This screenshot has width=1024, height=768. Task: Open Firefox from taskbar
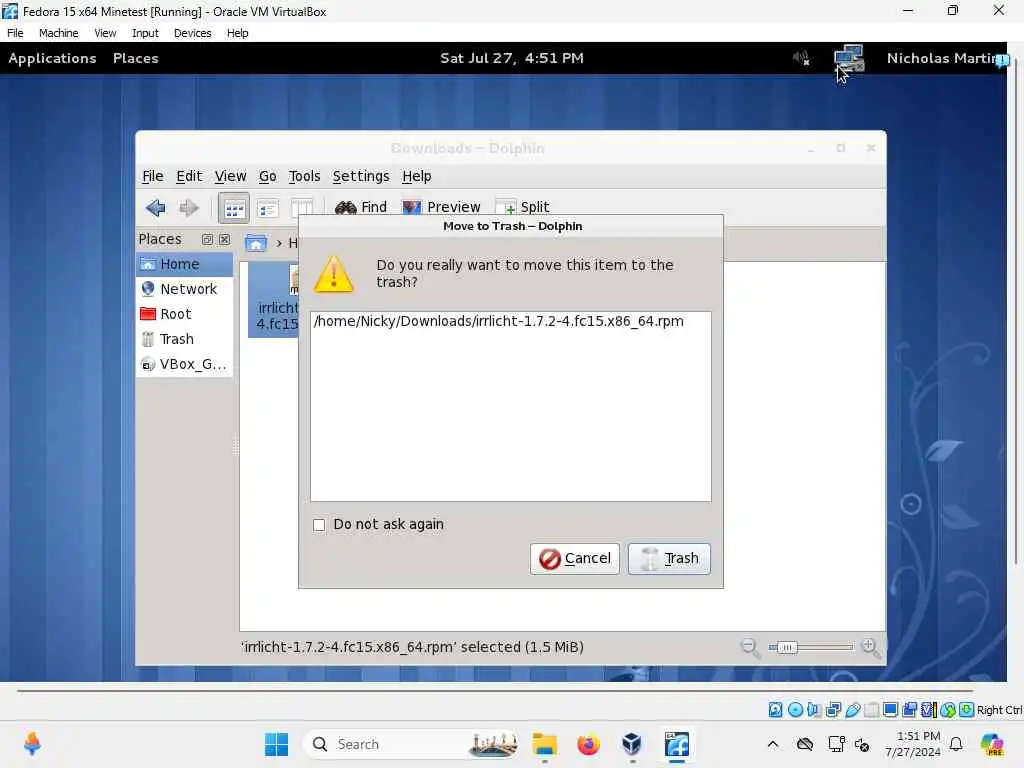[x=588, y=744]
